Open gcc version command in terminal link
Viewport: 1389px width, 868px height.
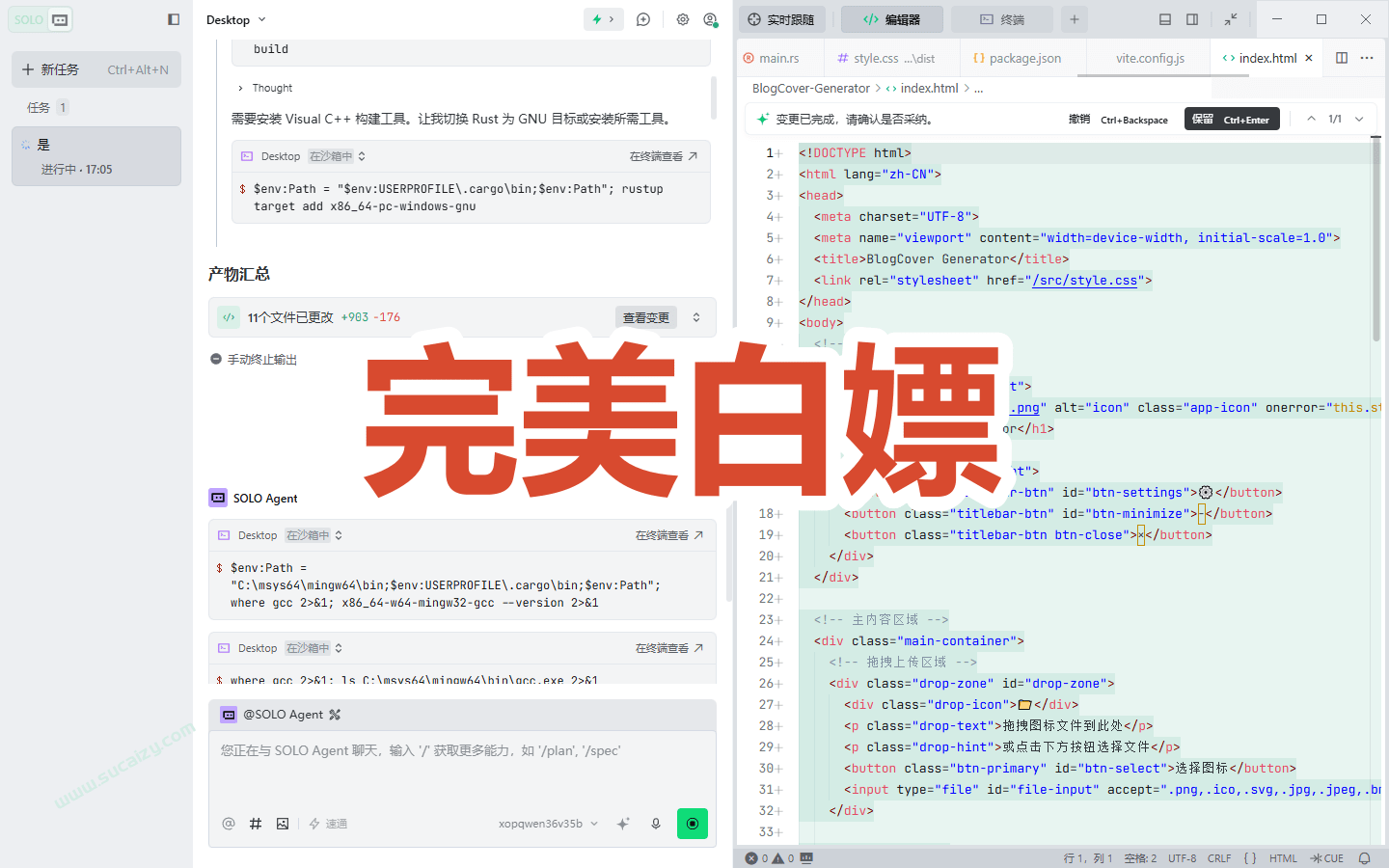coord(669,535)
